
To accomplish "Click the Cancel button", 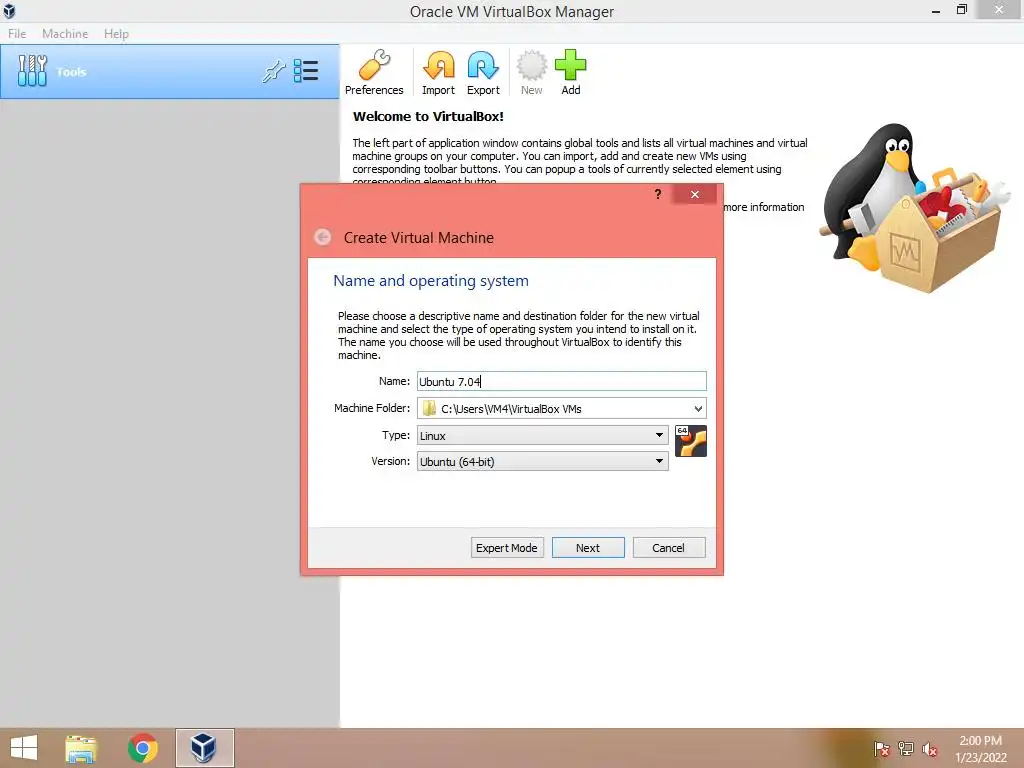I will [669, 548].
